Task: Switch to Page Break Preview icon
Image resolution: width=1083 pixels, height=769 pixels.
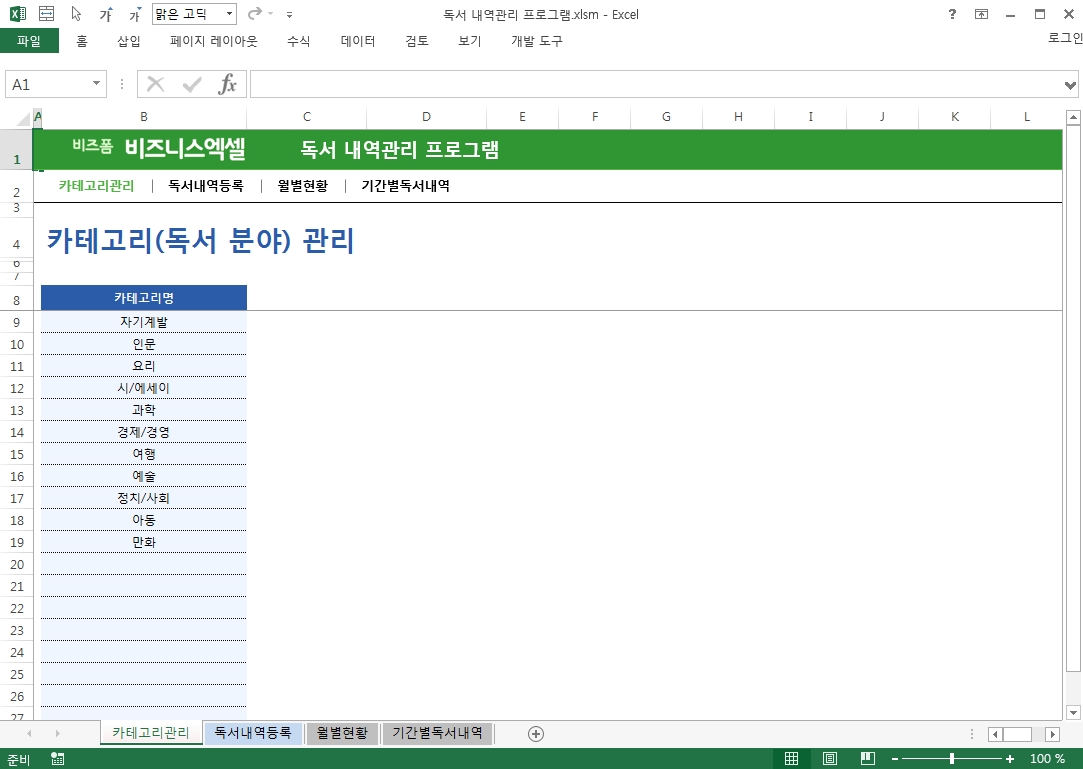Action: tap(868, 759)
